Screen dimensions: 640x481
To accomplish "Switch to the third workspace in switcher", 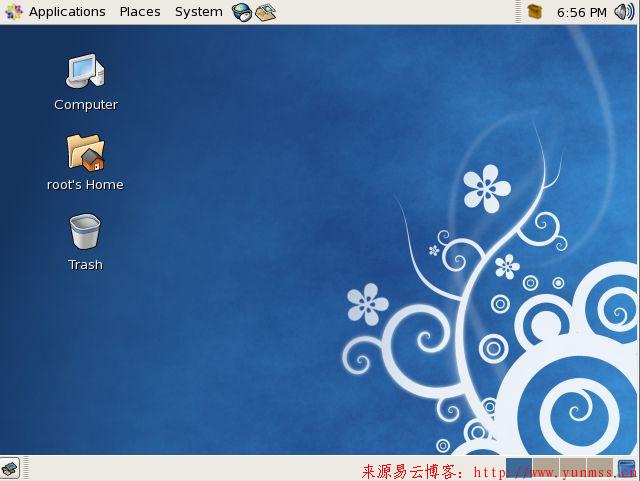I will (573, 468).
